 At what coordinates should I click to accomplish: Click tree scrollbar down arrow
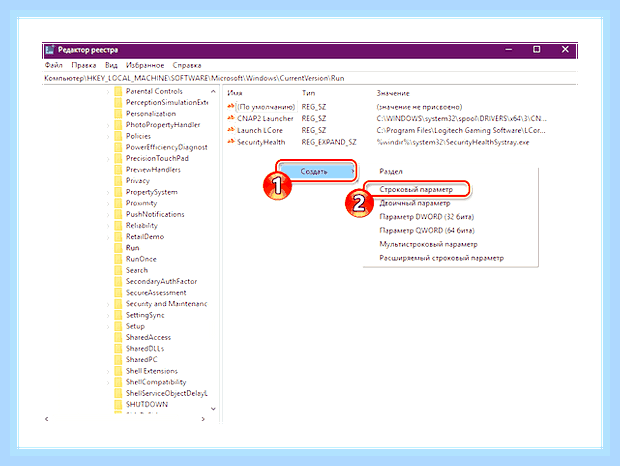point(214,409)
